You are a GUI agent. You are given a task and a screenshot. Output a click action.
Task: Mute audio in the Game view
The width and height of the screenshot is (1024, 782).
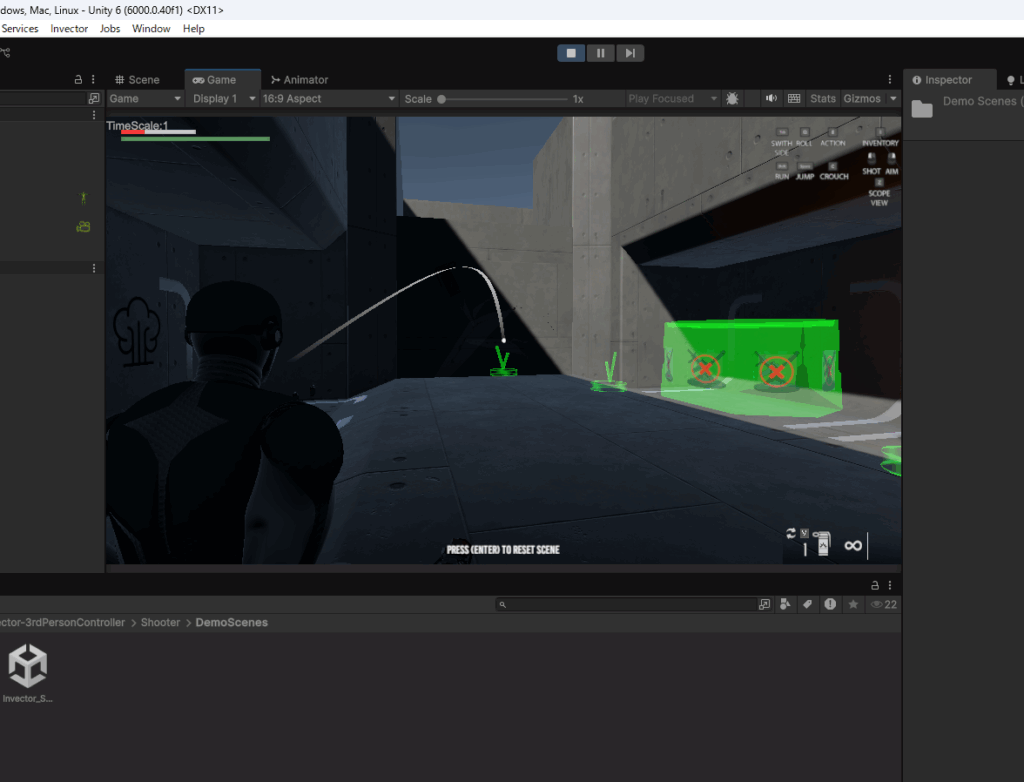point(771,99)
